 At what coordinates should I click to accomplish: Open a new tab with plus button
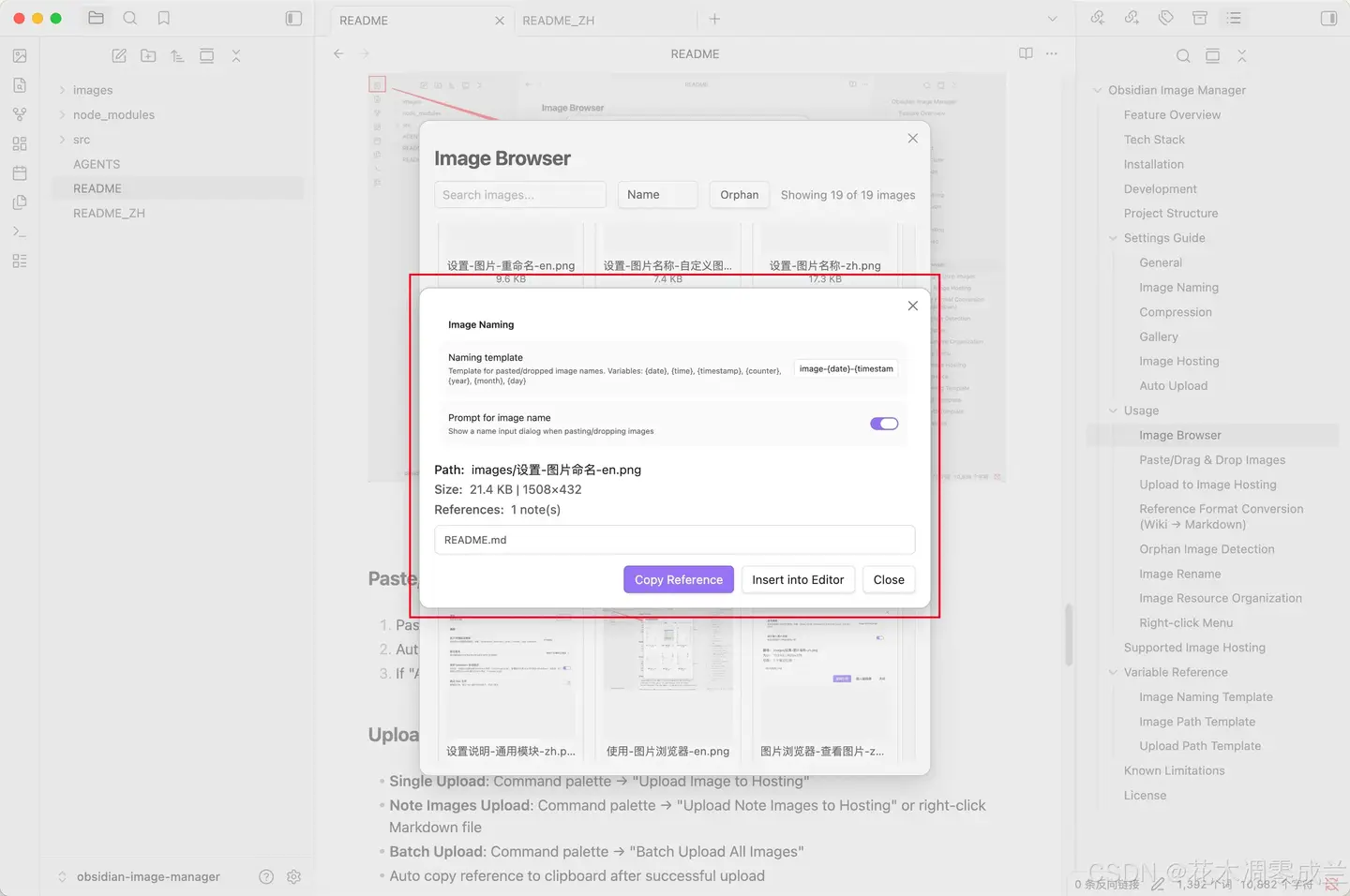coord(714,19)
